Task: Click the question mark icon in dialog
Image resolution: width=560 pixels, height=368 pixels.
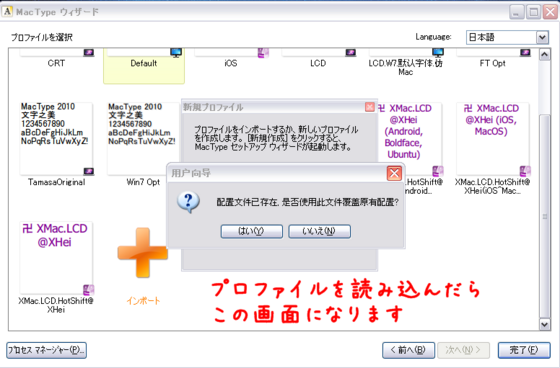Action: 188,202
